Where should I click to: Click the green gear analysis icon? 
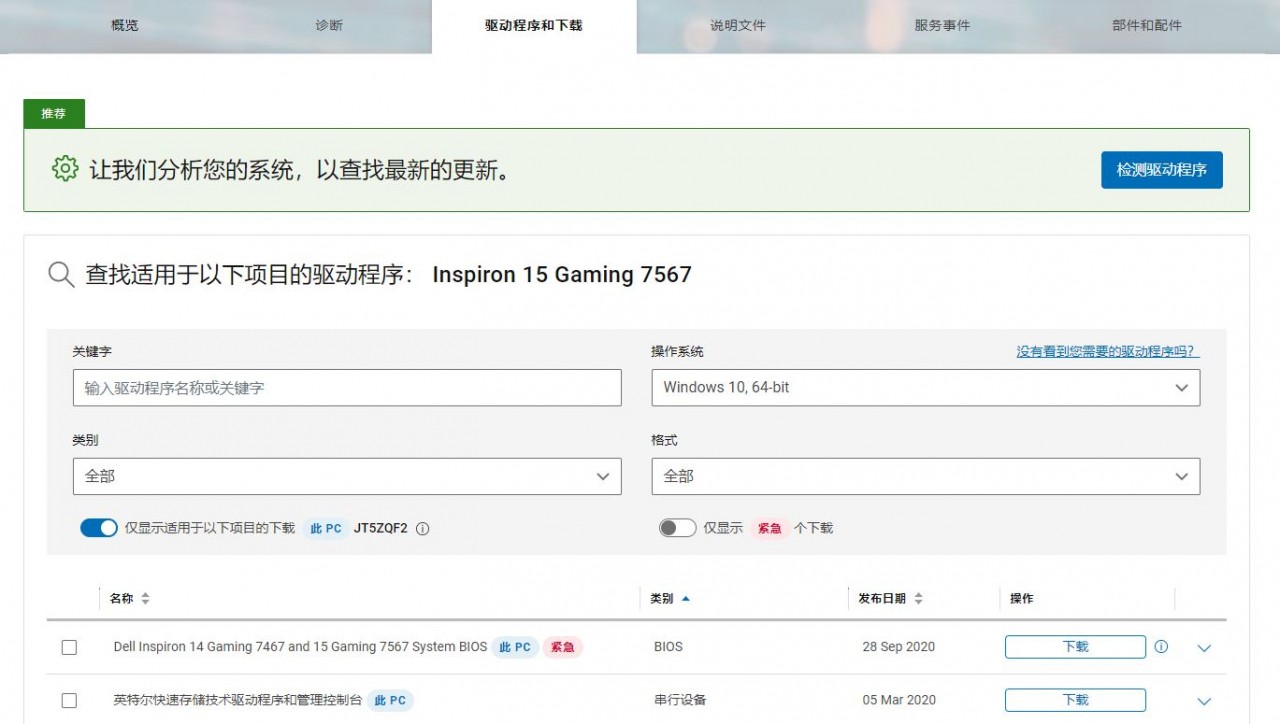63,169
